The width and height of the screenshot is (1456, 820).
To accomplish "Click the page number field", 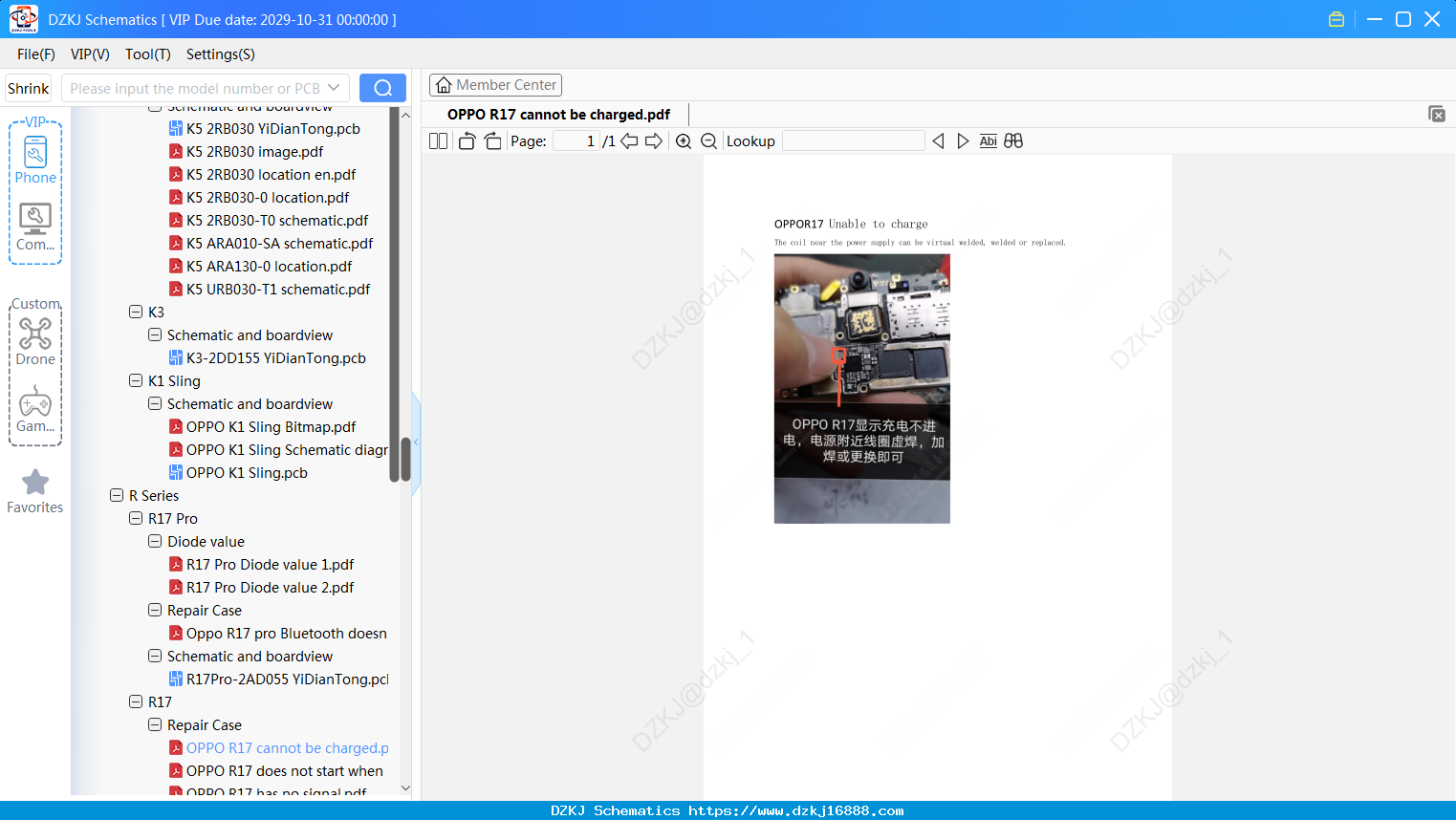I will pyautogui.click(x=576, y=141).
